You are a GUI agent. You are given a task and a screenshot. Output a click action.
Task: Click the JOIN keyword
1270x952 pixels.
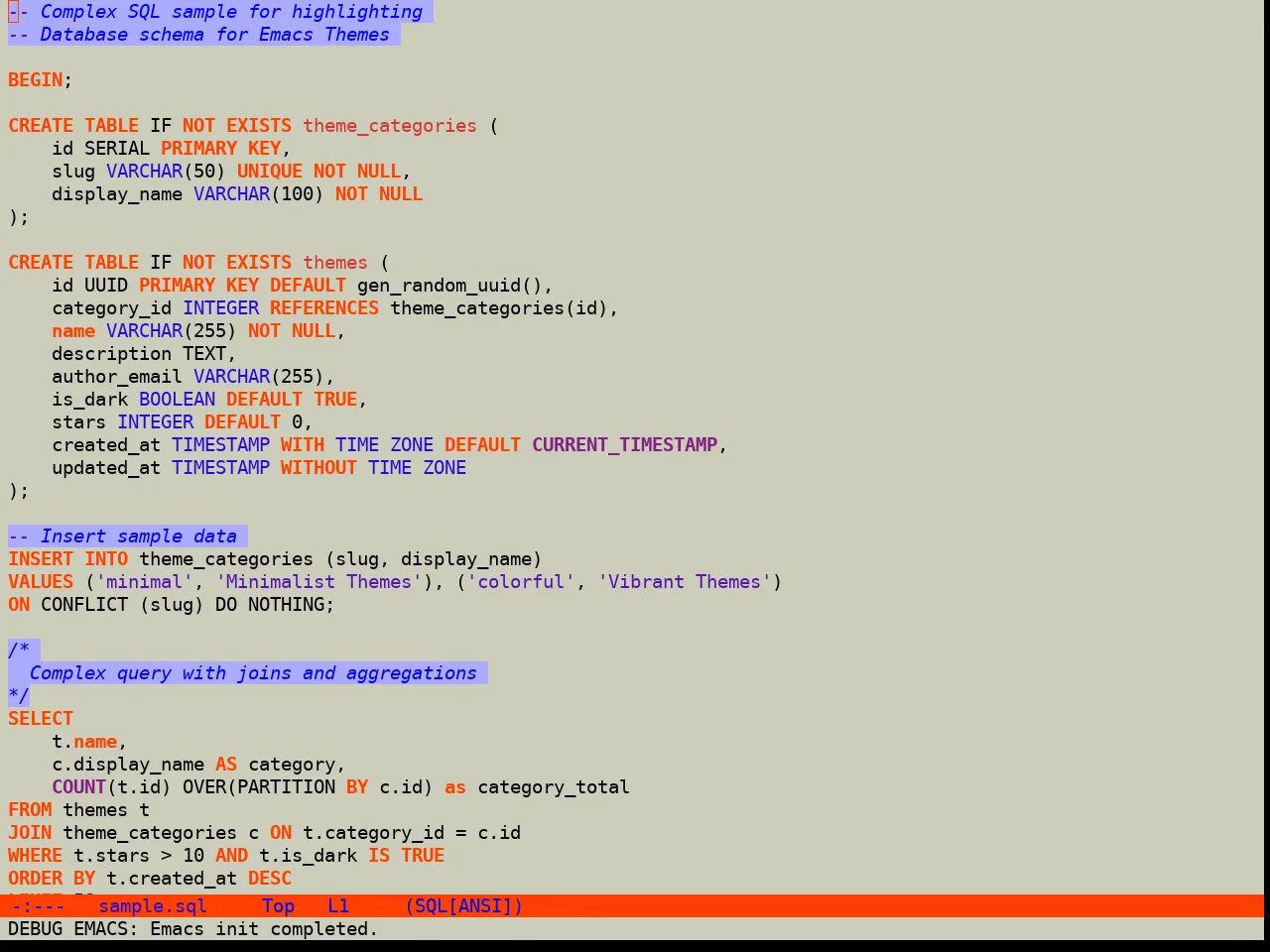[30, 833]
